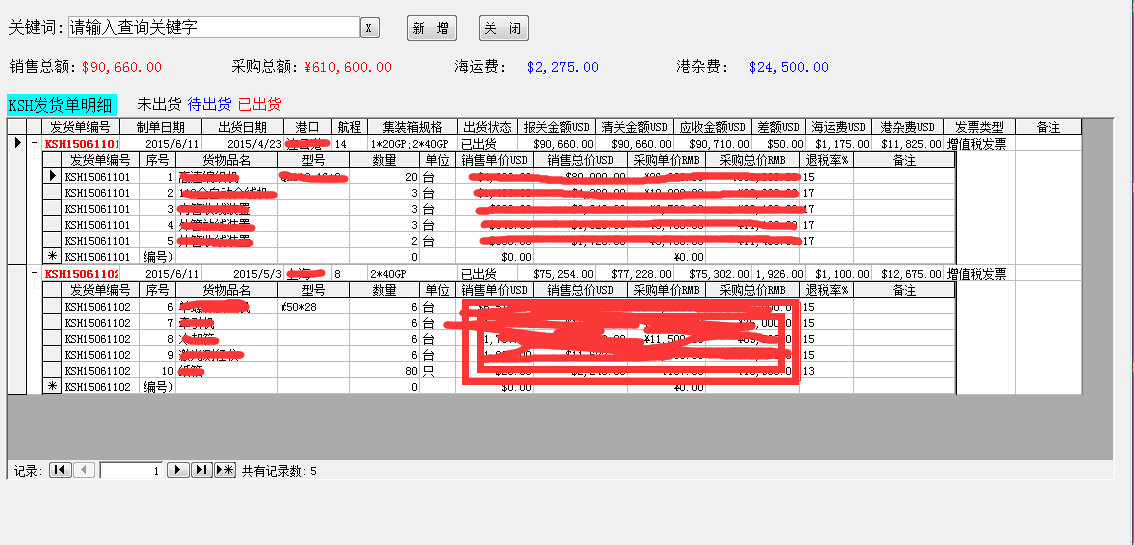Go to the previous record

[84, 470]
